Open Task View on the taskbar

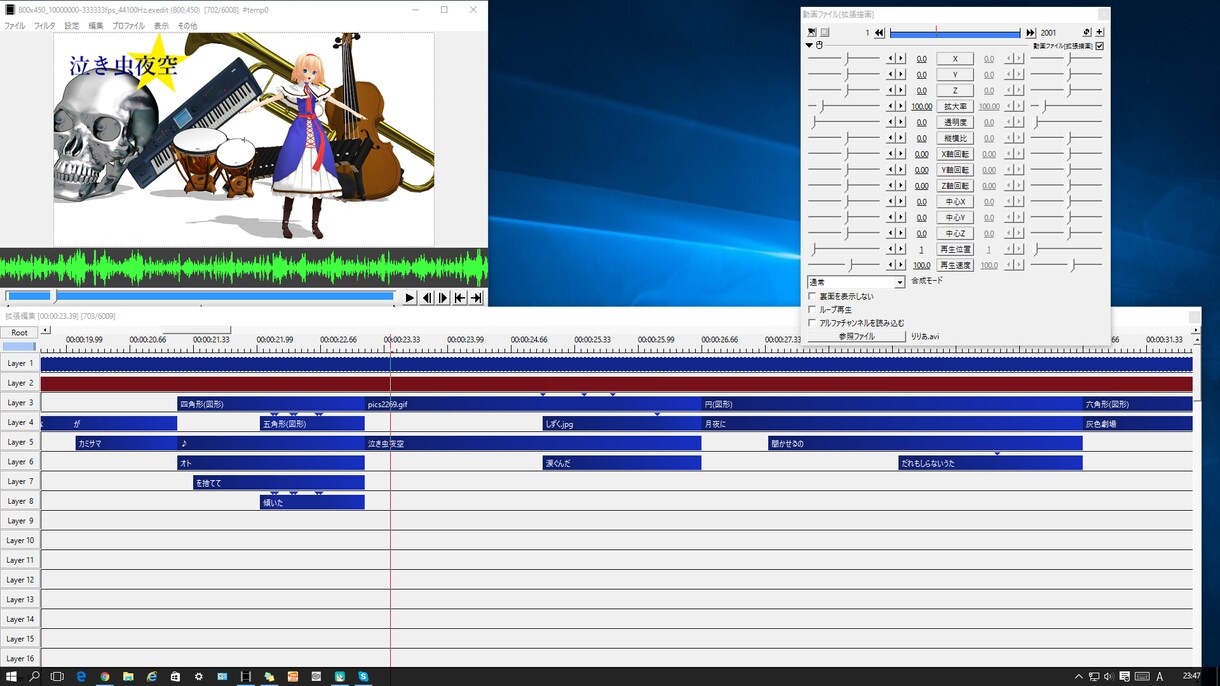[x=57, y=677]
